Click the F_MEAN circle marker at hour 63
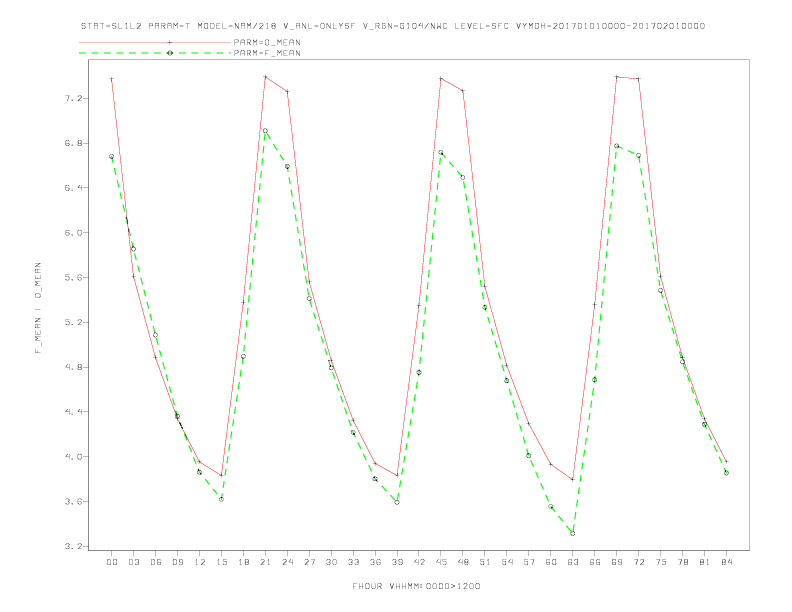792x612 pixels. pyautogui.click(x=572, y=533)
